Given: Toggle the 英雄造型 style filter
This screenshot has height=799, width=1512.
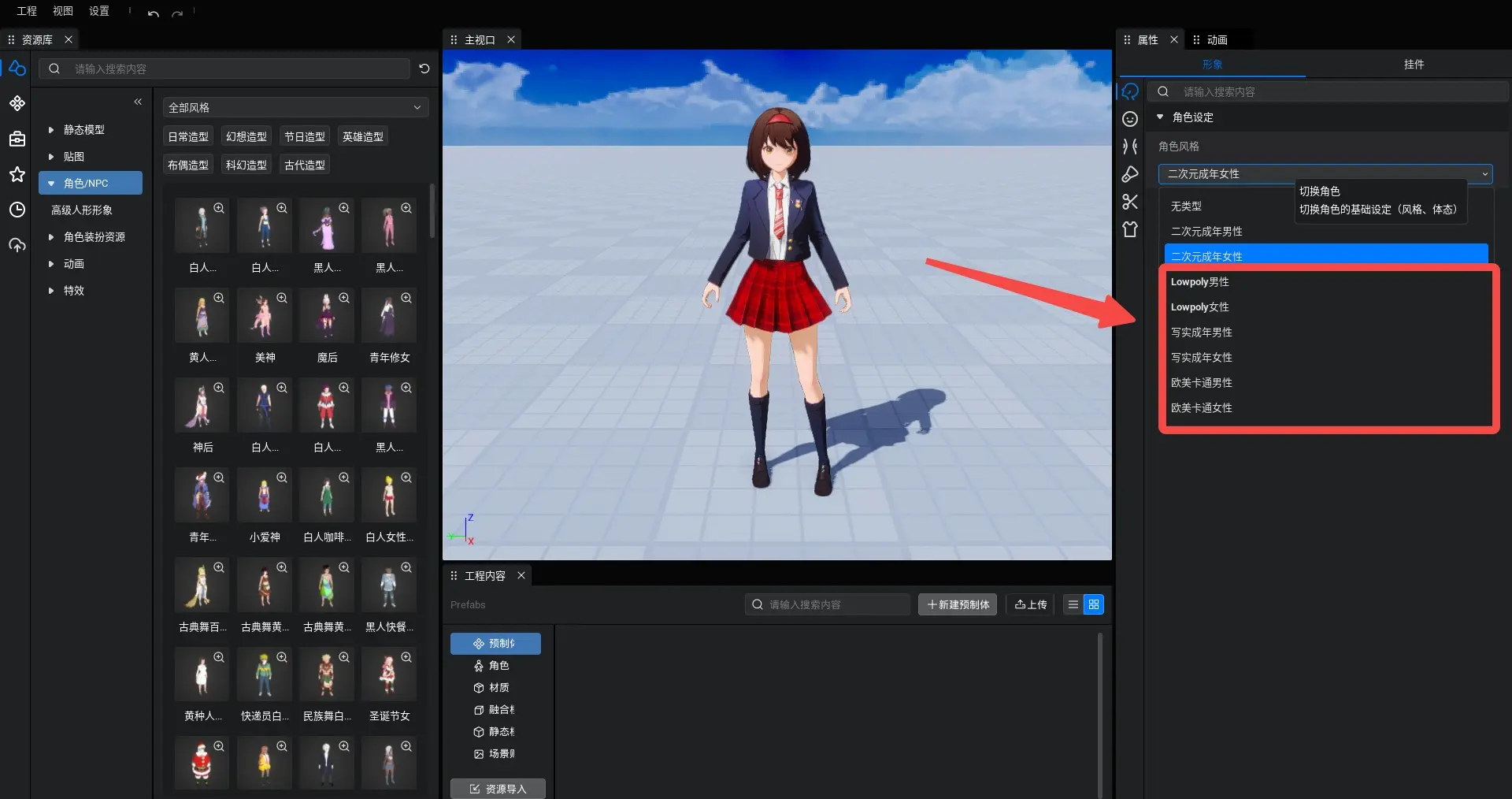Looking at the screenshot, I should click(363, 136).
